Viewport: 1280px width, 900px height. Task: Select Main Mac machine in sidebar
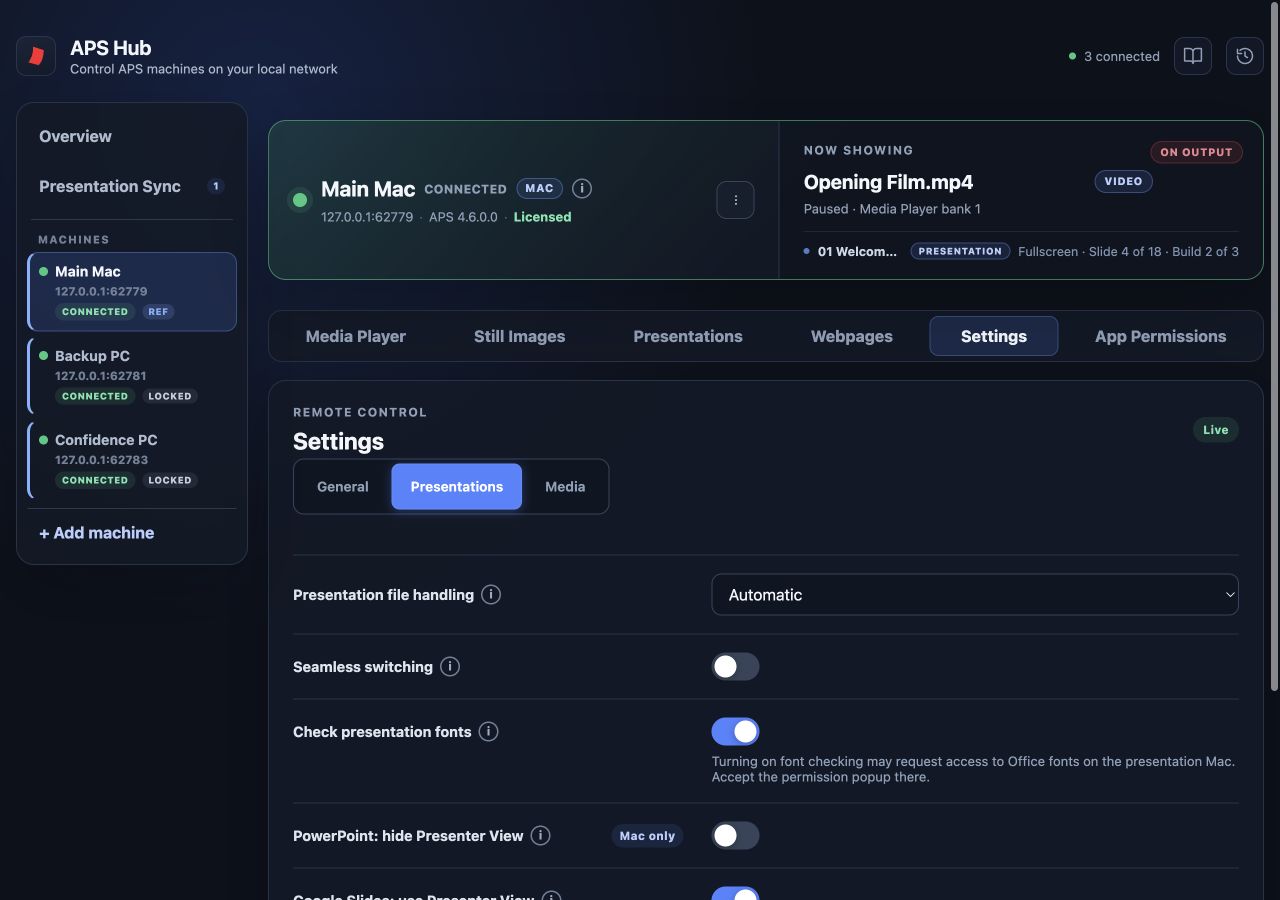pyautogui.click(x=132, y=291)
